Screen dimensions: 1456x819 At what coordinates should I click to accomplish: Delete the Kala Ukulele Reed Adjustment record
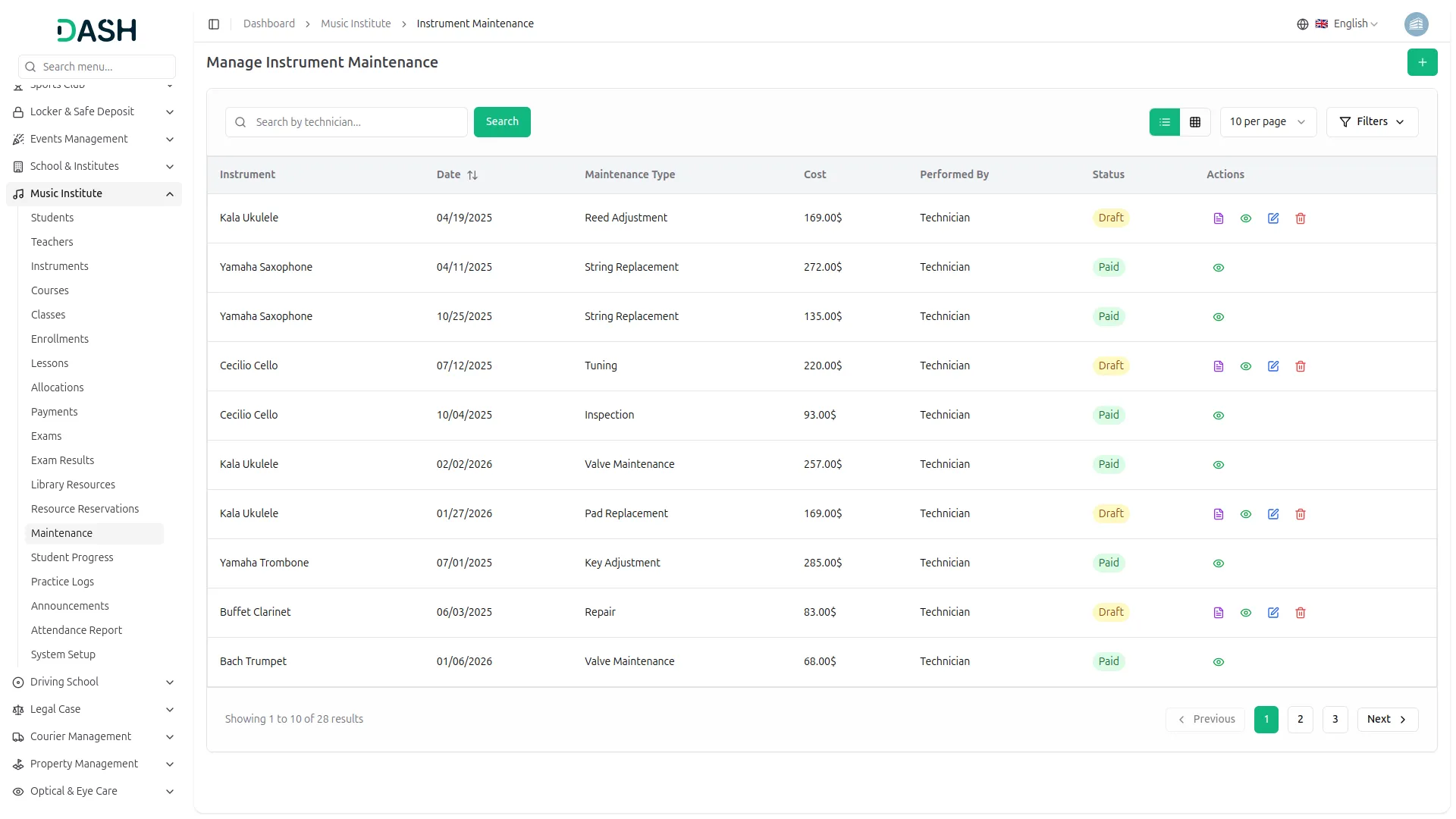click(1301, 218)
